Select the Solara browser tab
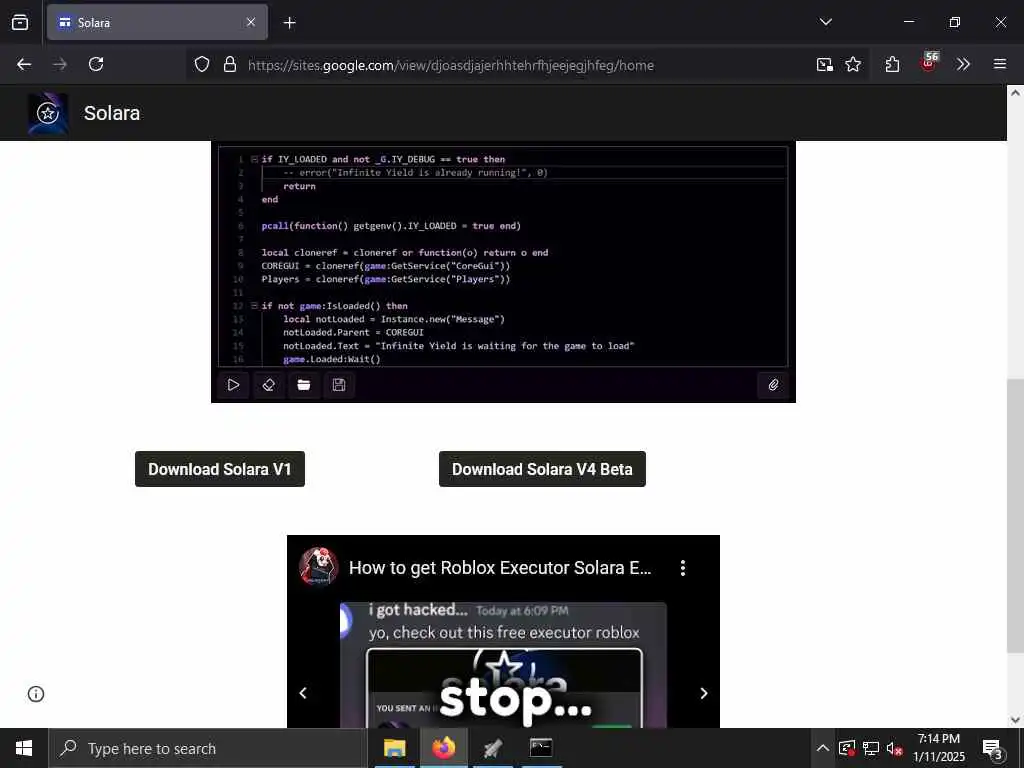1024x768 pixels. [157, 22]
